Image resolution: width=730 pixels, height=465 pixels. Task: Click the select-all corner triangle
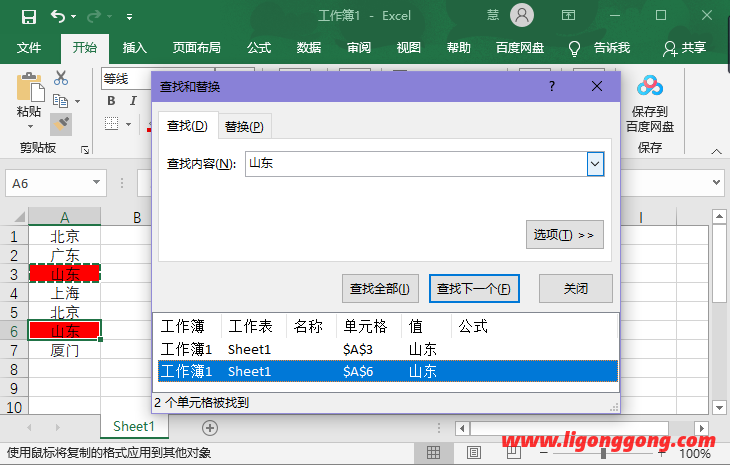[x=19, y=217]
